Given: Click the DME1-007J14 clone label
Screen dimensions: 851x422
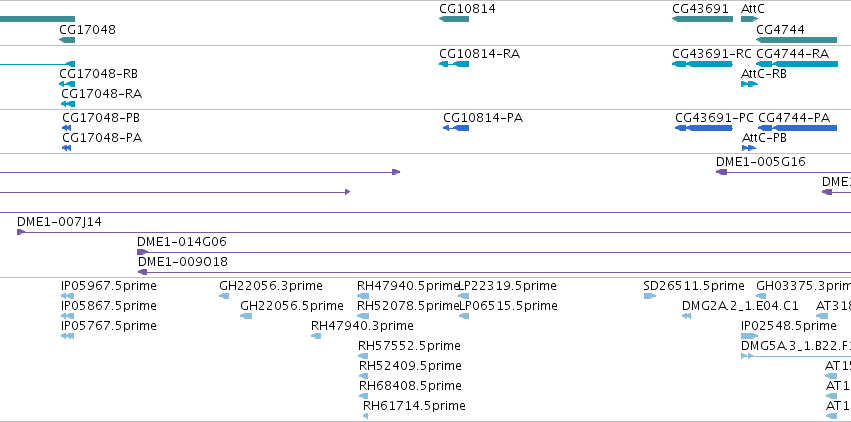Looking at the screenshot, I should click(x=59, y=221).
